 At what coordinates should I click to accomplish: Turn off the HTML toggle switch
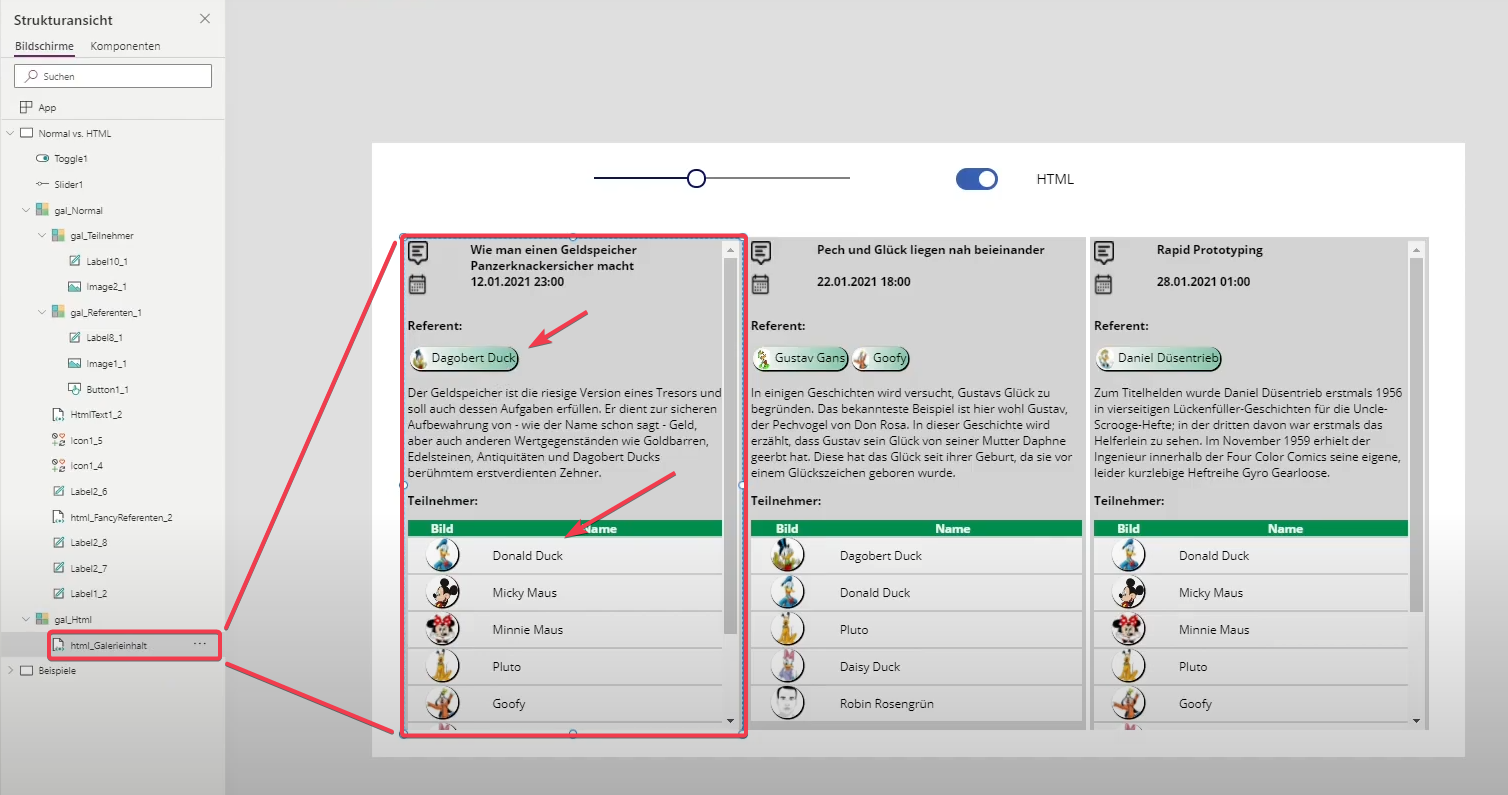point(977,179)
